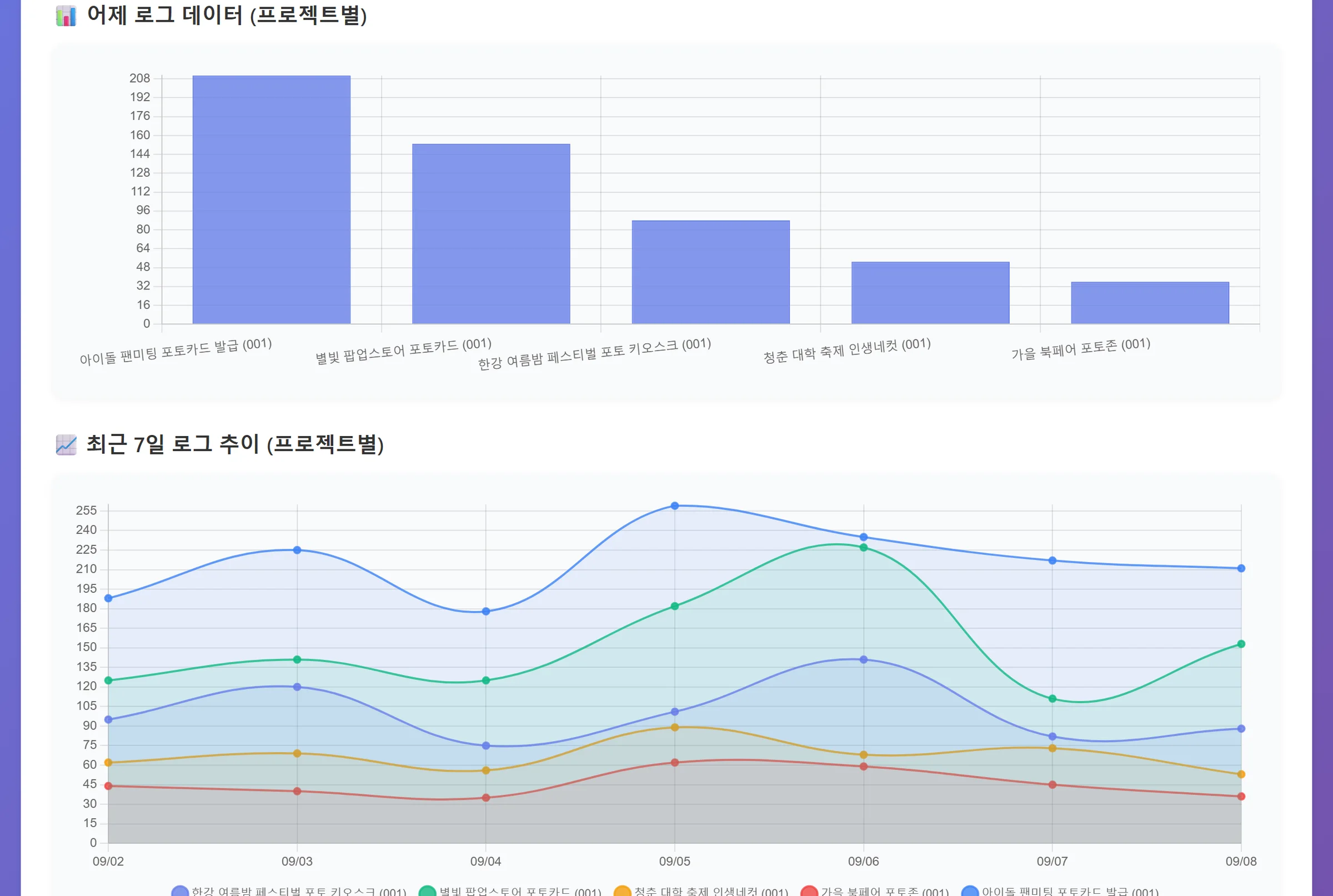
Task: Click the 255 value on line chart y-axis
Action: [x=86, y=510]
